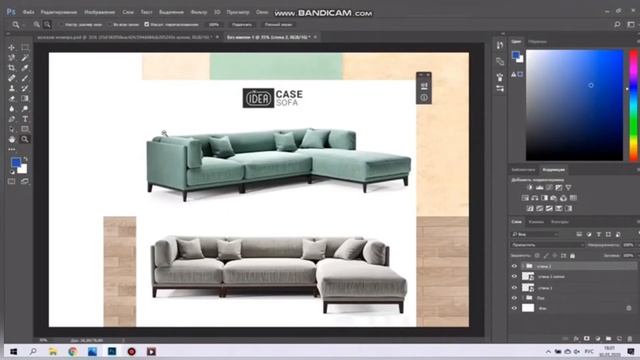Select the Crop tool
640x360 pixels.
tap(11, 68)
